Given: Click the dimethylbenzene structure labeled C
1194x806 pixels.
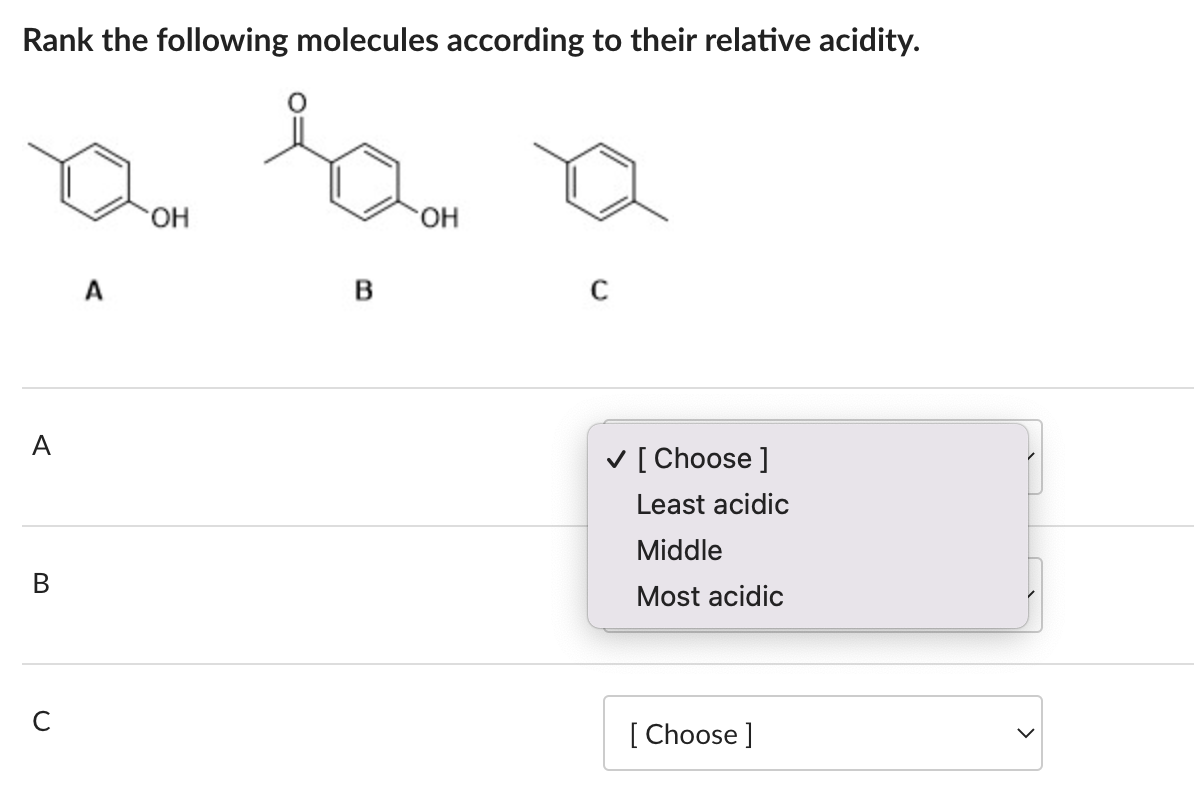Looking at the screenshot, I should (x=600, y=180).
